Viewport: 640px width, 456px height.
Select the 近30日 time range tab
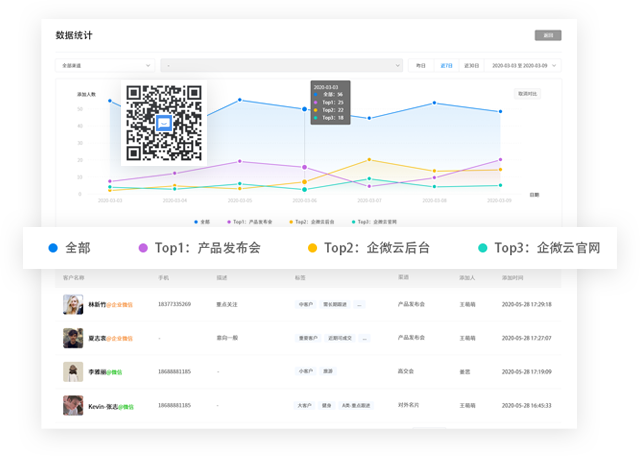pyautogui.click(x=471, y=66)
